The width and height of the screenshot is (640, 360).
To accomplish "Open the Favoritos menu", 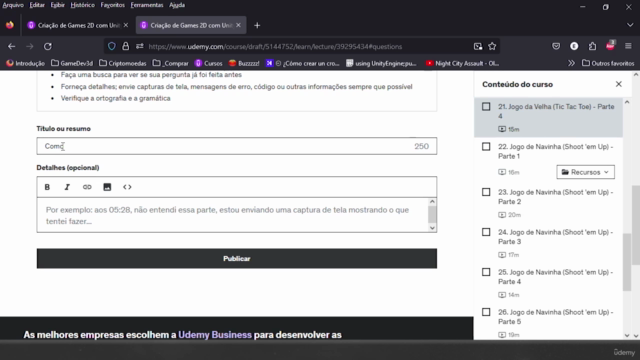I will click(113, 5).
